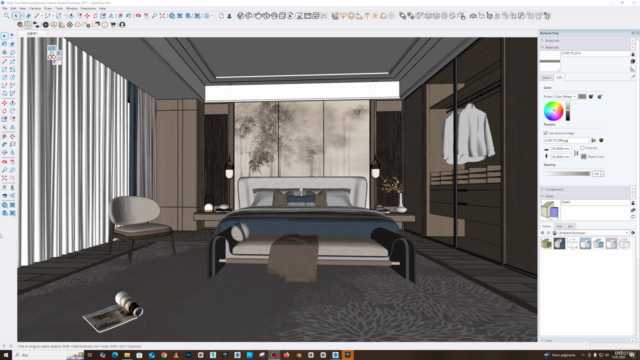
Task: Switch to Materials Edit tab
Action: coord(559,77)
